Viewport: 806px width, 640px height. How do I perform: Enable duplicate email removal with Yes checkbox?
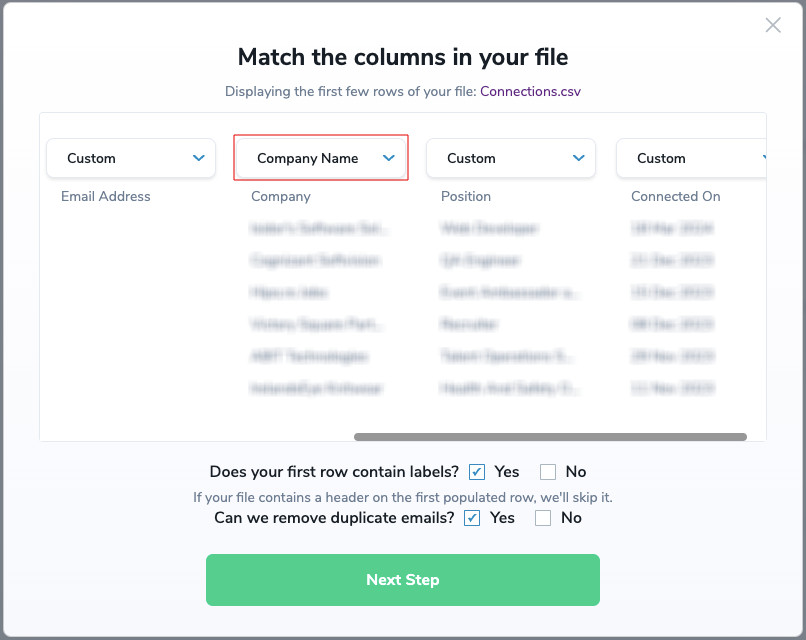point(471,518)
